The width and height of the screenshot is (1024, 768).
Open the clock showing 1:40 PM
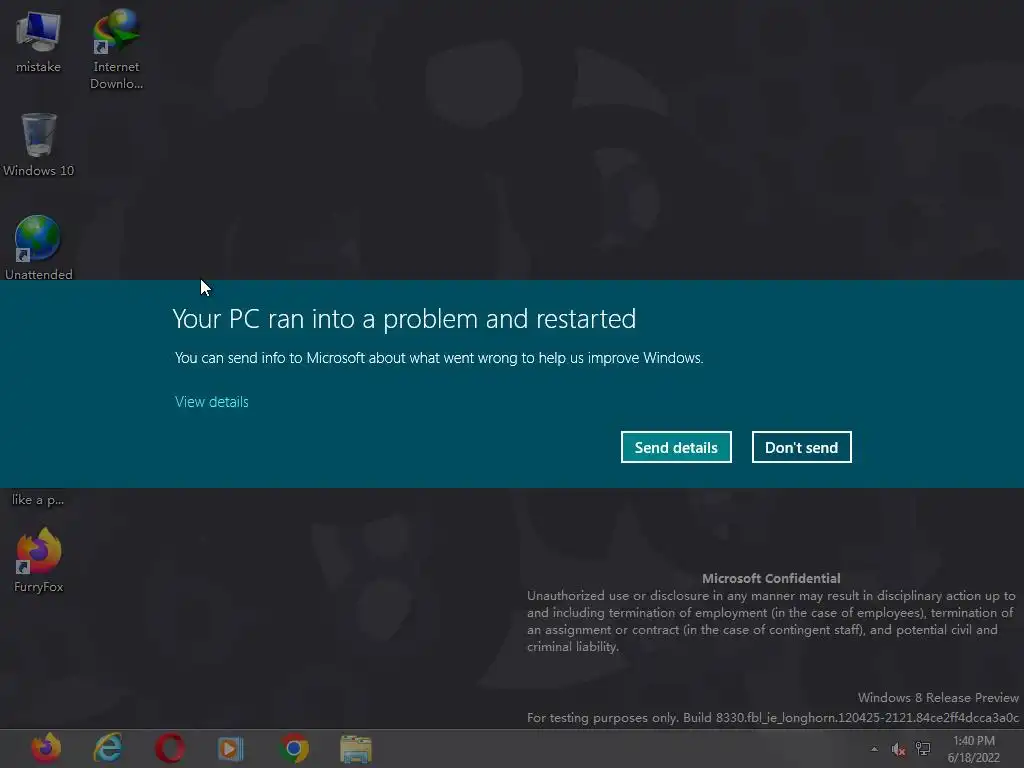pyautogui.click(x=974, y=749)
